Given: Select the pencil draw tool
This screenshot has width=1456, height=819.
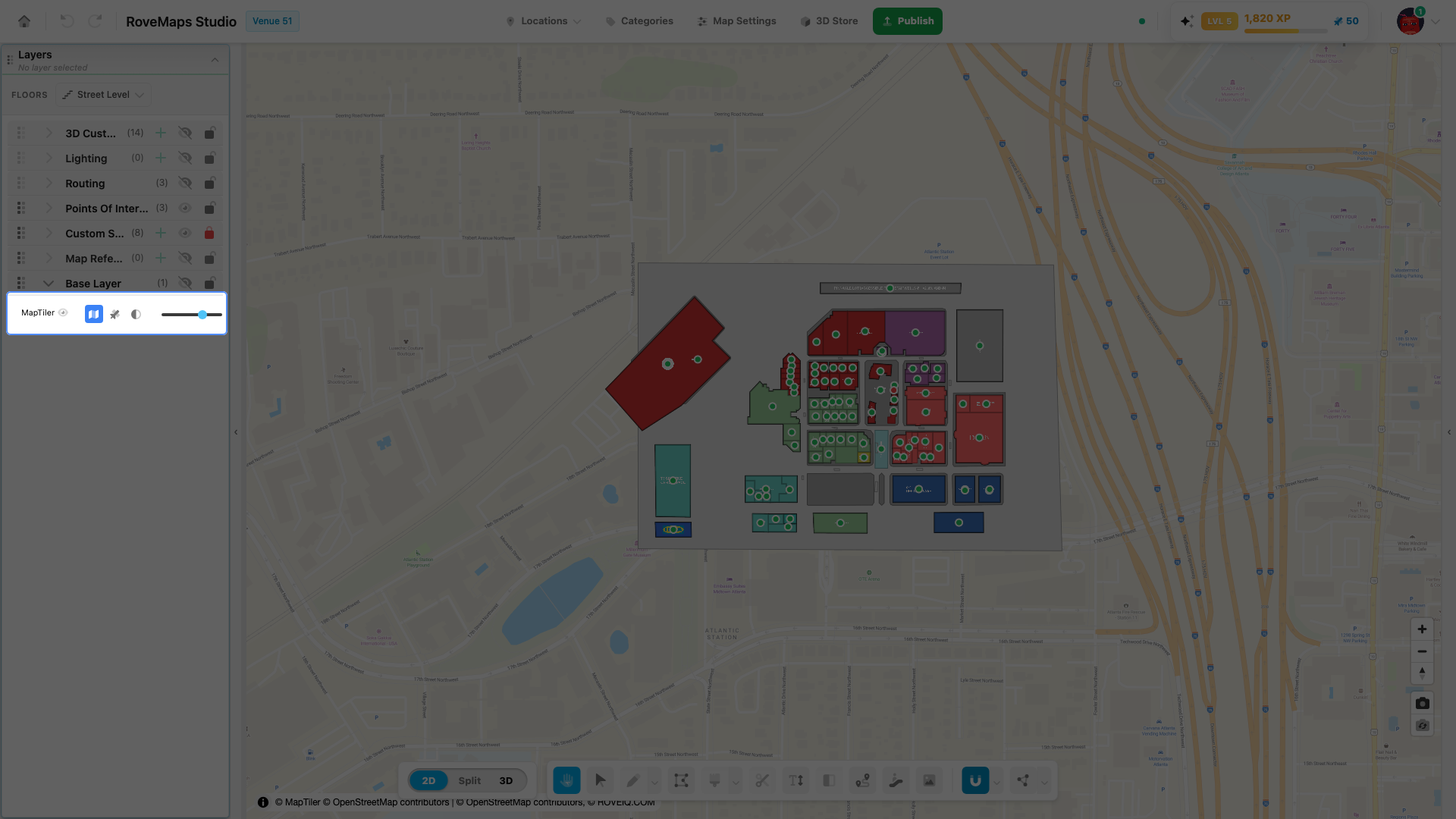Looking at the screenshot, I should coord(633,780).
